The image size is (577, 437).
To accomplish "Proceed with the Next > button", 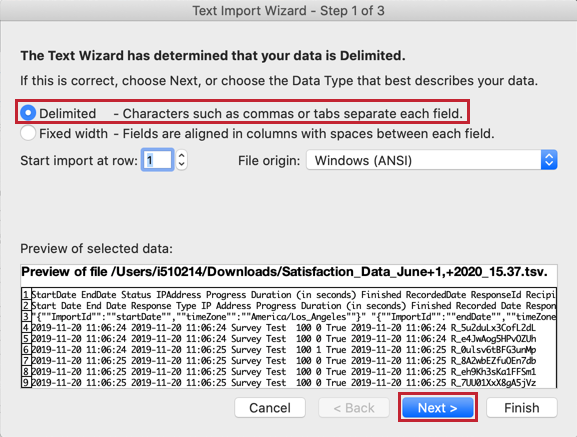I will point(438,408).
